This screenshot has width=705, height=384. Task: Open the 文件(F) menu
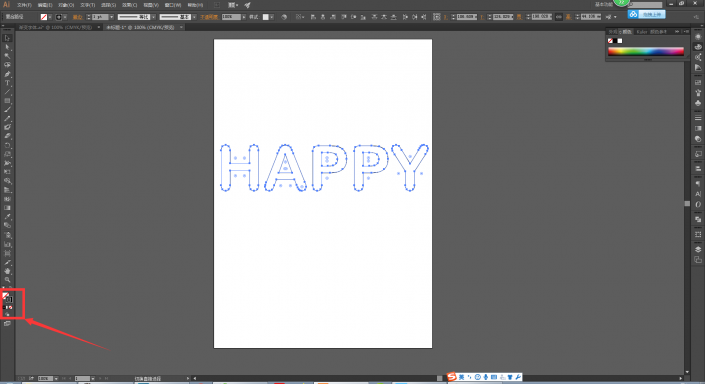pos(24,5)
